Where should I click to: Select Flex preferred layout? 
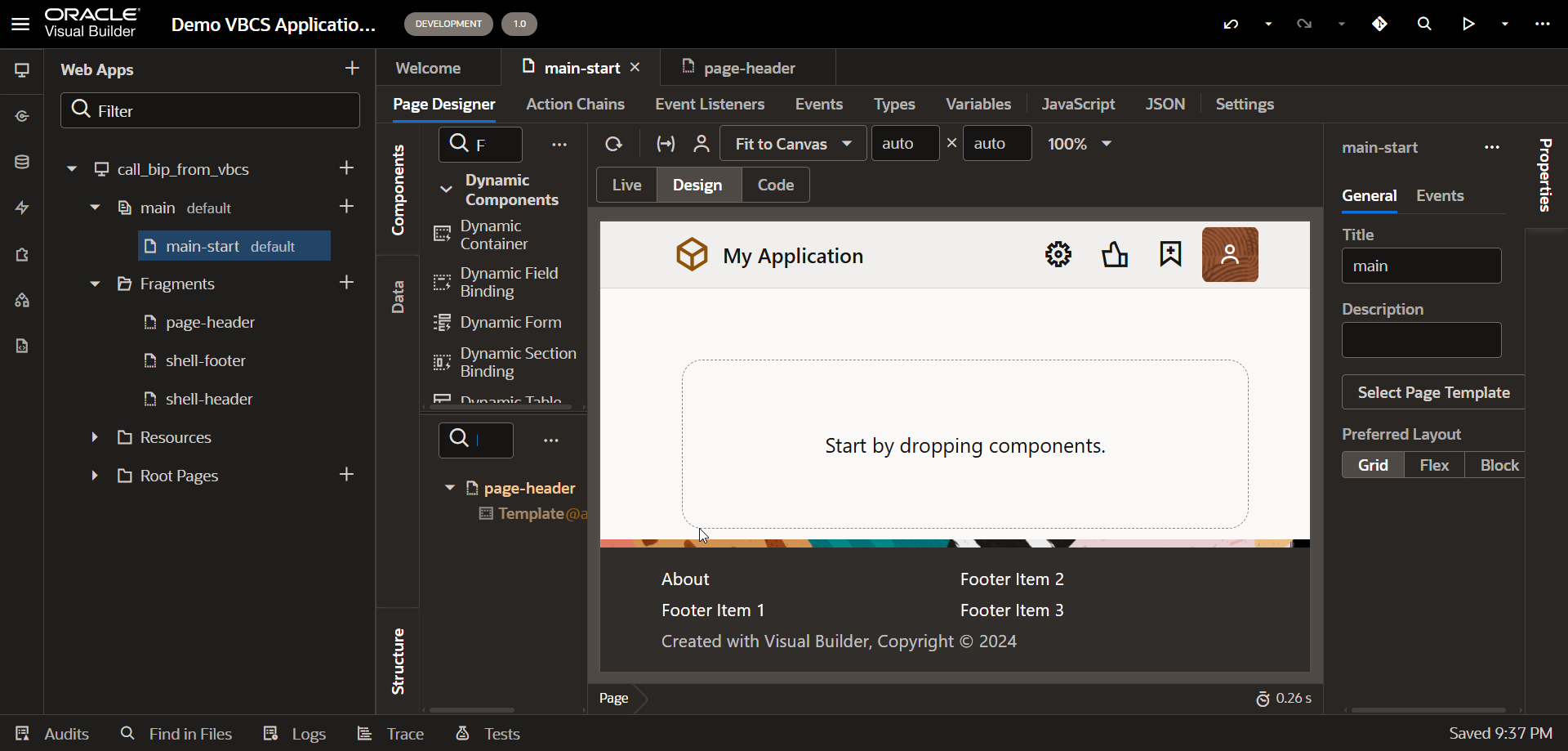coord(1434,465)
